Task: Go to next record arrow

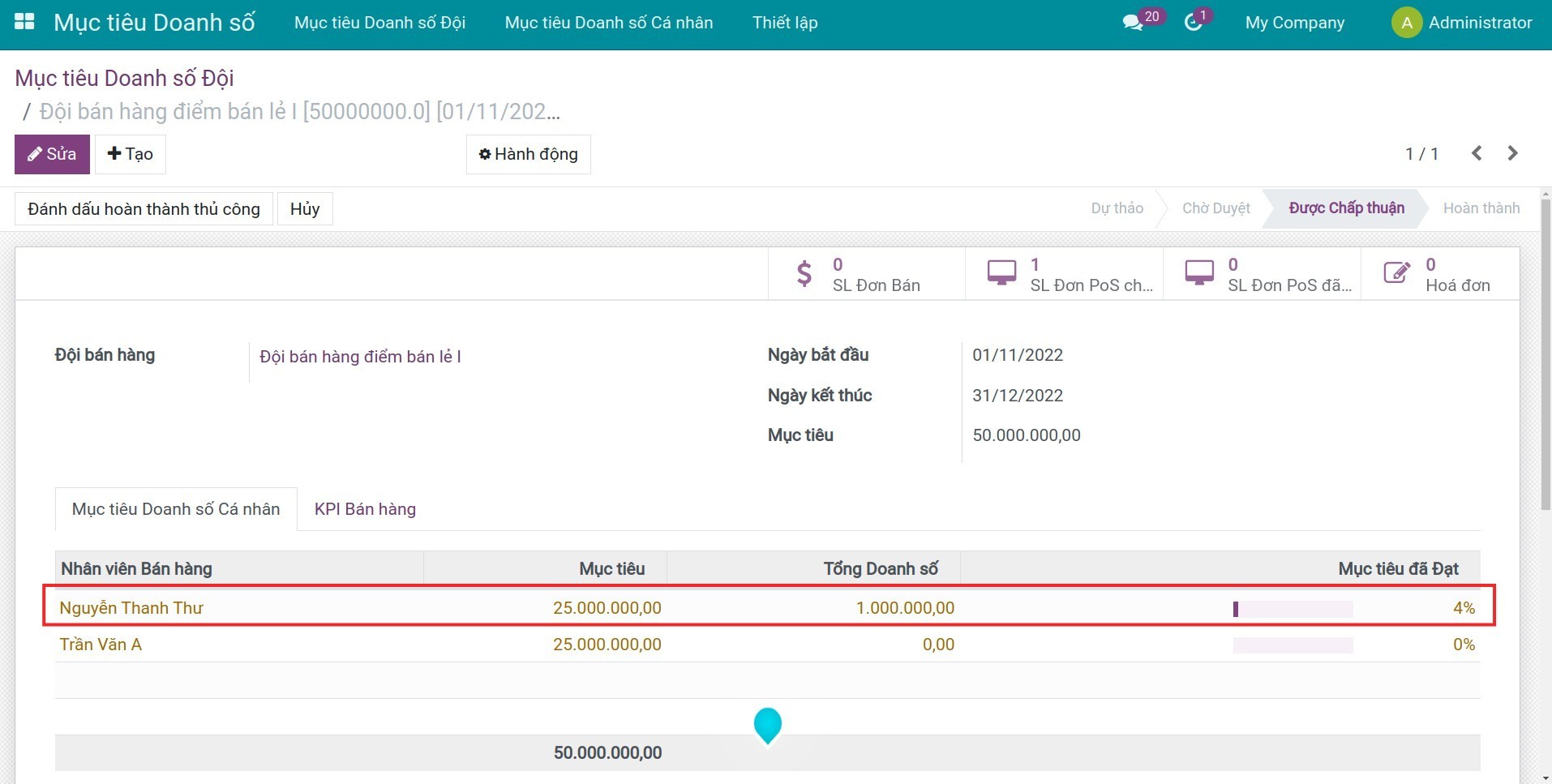Action: (x=1512, y=153)
